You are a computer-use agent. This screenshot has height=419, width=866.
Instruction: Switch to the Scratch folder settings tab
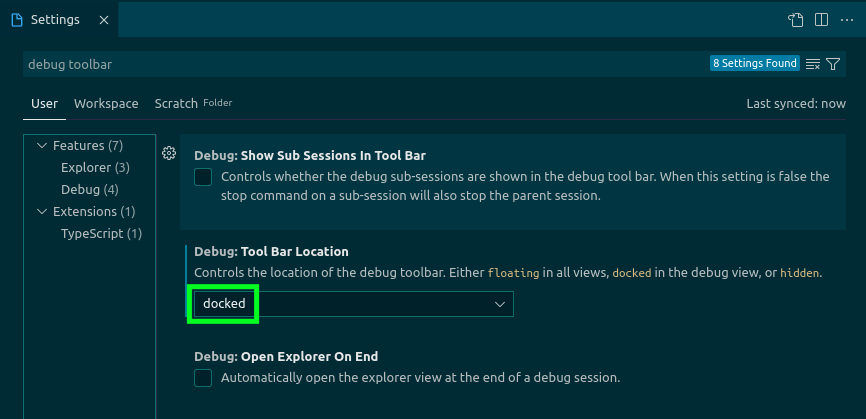point(176,104)
